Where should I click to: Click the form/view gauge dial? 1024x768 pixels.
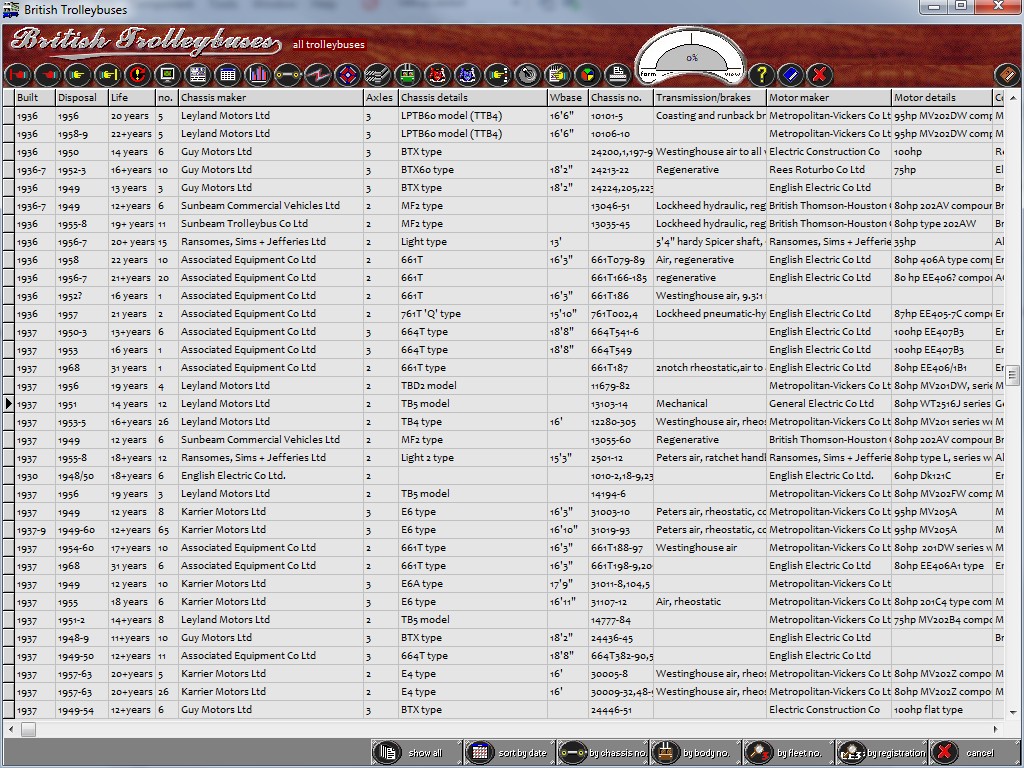691,60
